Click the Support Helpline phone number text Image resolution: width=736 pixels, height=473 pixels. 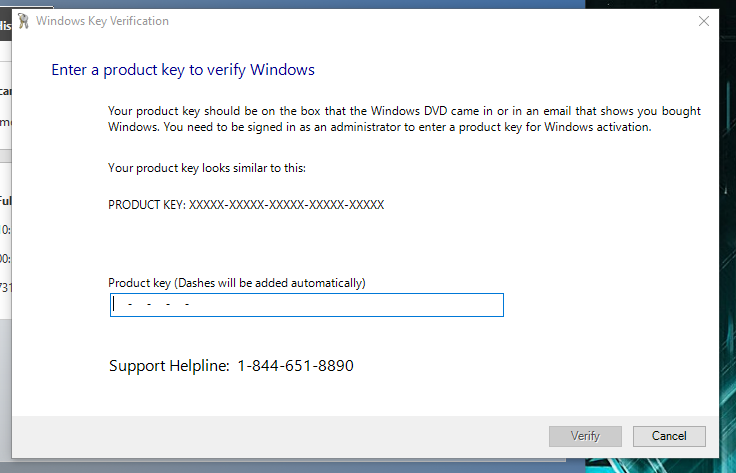(x=295, y=366)
